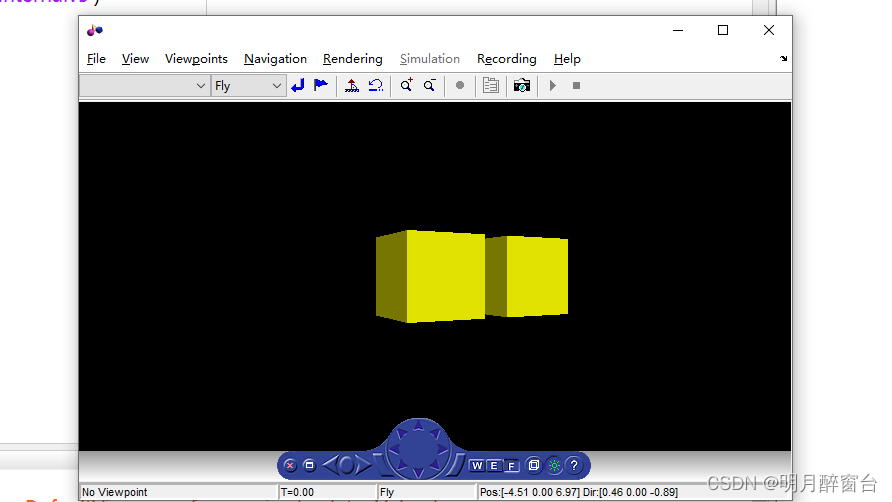Click the navigation wheel lower-left arrow
The width and height of the screenshot is (892, 502).
pos(402,466)
